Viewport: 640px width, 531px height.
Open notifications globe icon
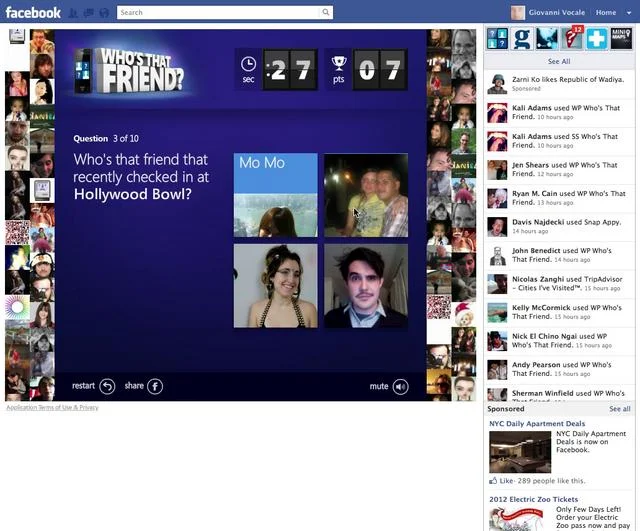click(104, 13)
